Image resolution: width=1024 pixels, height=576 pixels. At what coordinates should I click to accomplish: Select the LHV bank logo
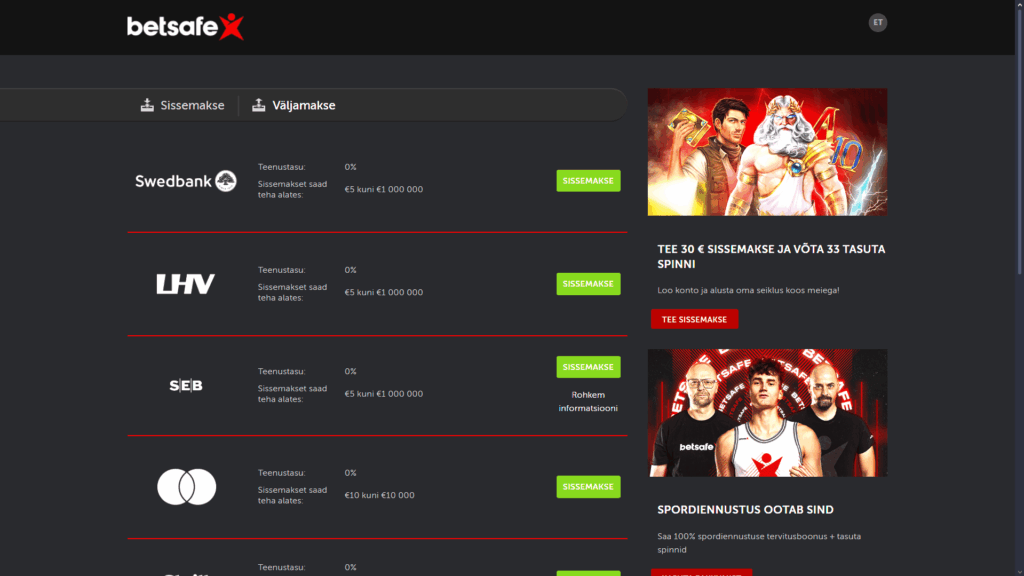[186, 284]
